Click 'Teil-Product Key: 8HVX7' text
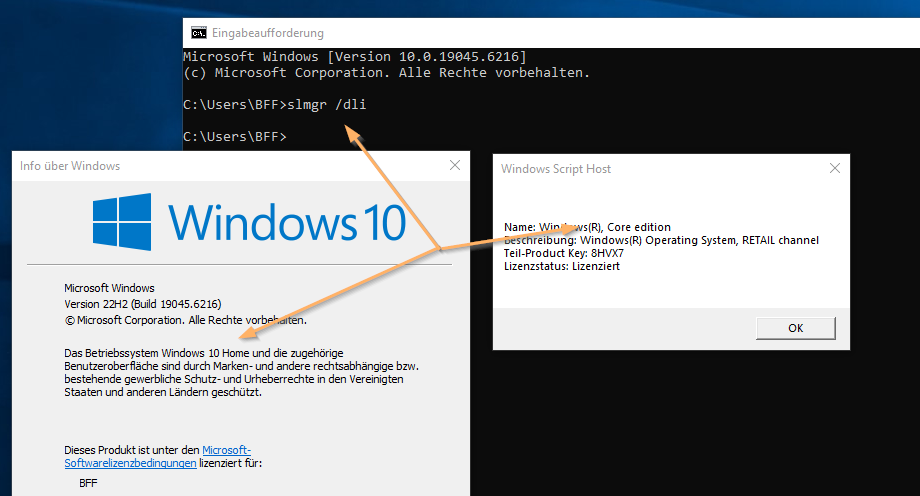This screenshot has height=496, width=920. [x=564, y=254]
